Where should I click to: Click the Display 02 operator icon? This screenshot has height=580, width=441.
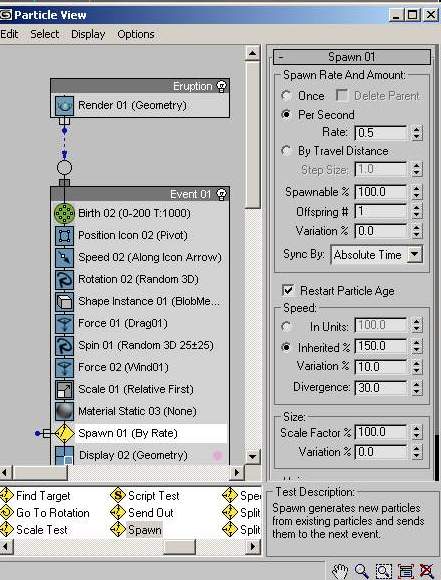tap(64, 455)
